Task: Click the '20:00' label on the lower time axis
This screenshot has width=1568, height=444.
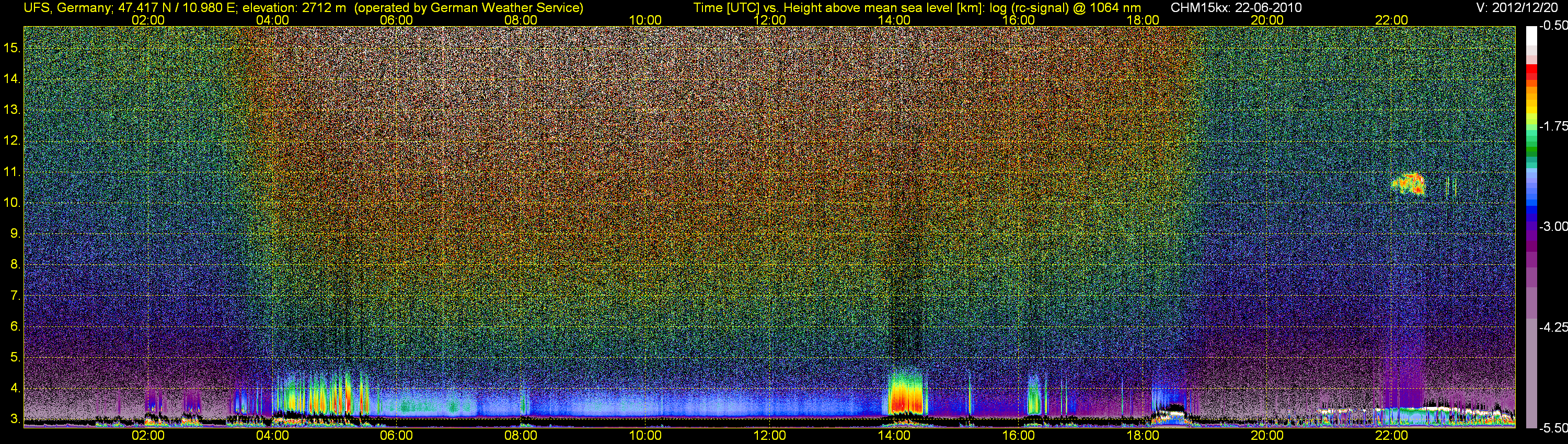Action: 1267,436
